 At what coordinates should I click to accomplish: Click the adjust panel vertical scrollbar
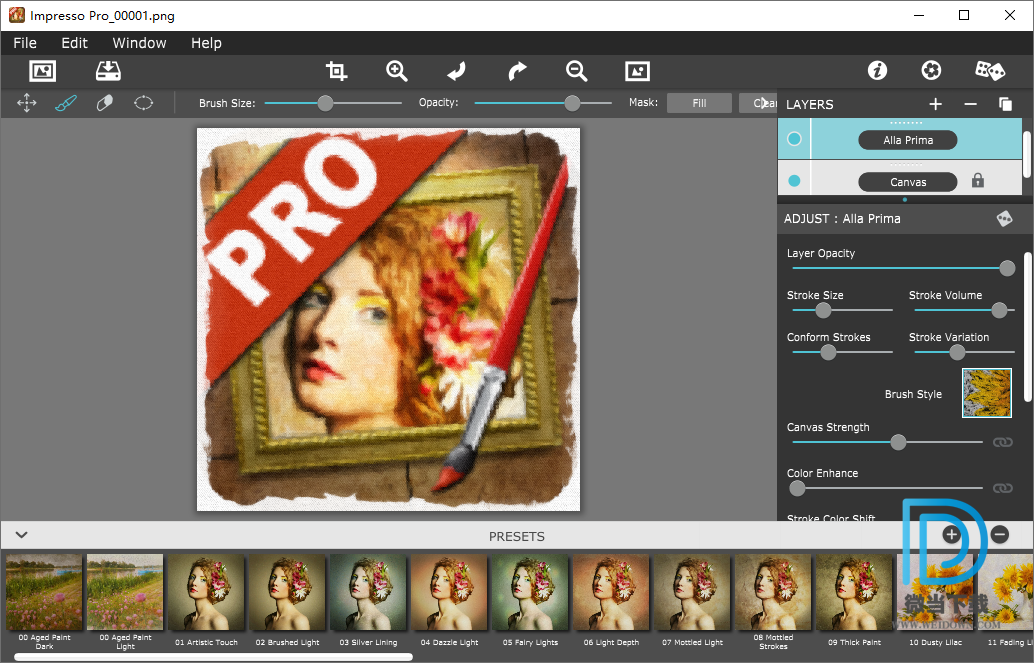(1027, 327)
